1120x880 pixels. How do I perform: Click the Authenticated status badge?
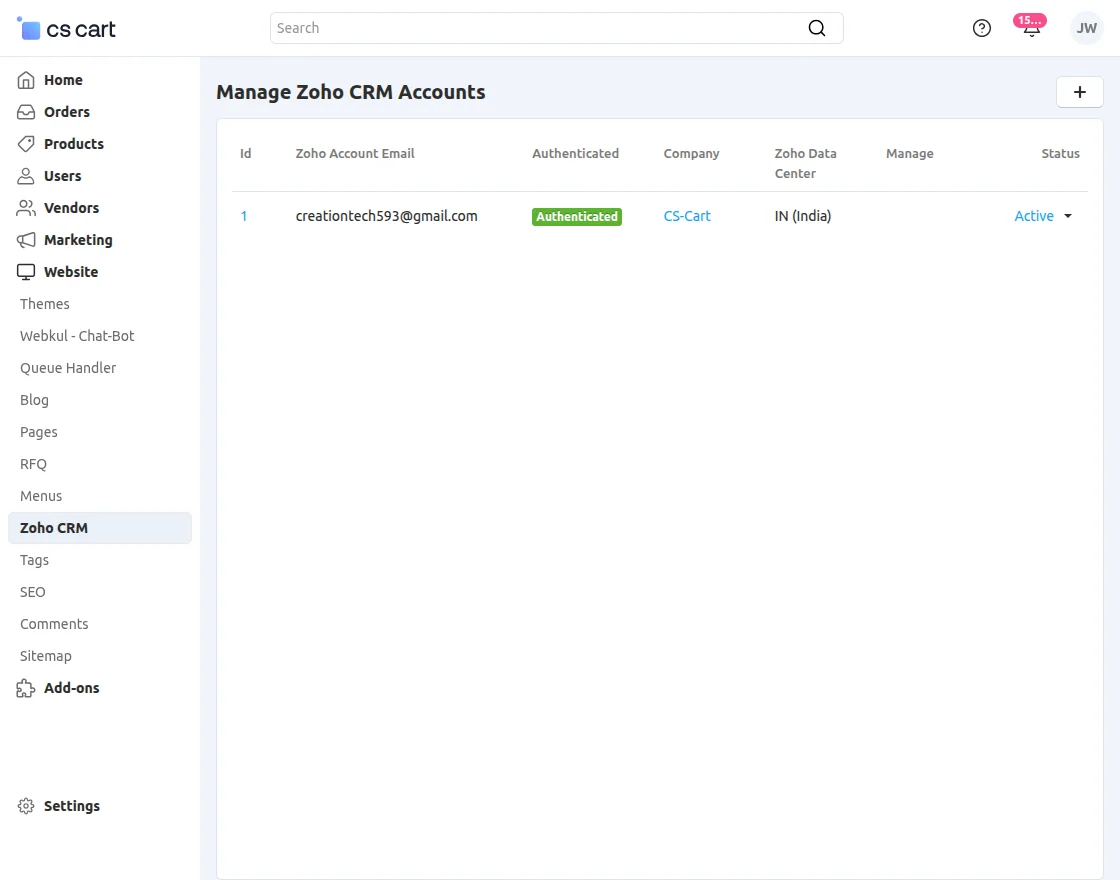click(577, 216)
